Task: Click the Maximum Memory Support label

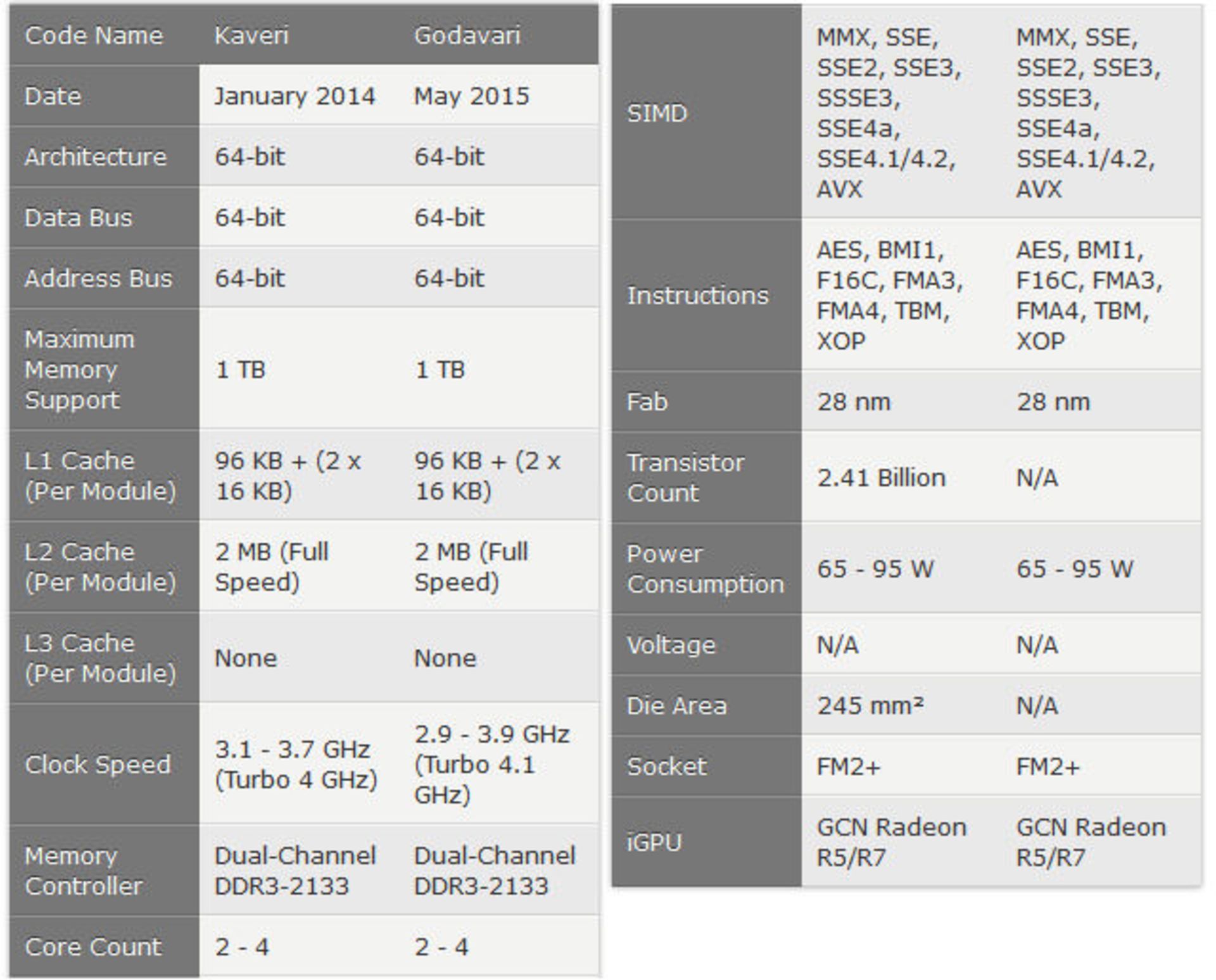Action: (104, 369)
